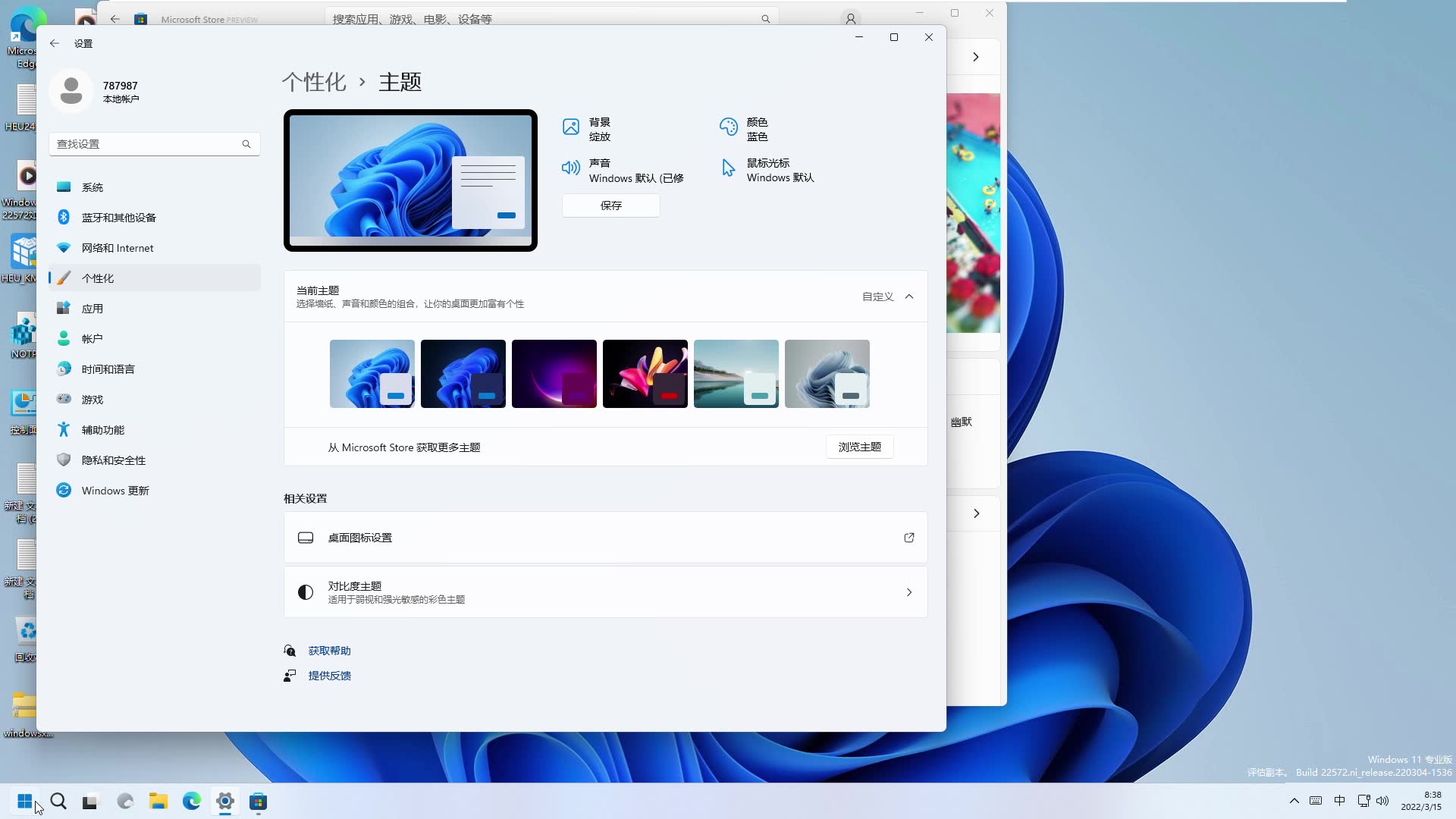The height and width of the screenshot is (819, 1456).
Task: Switch to Microsoft Store on taskbar
Action: 258,802
